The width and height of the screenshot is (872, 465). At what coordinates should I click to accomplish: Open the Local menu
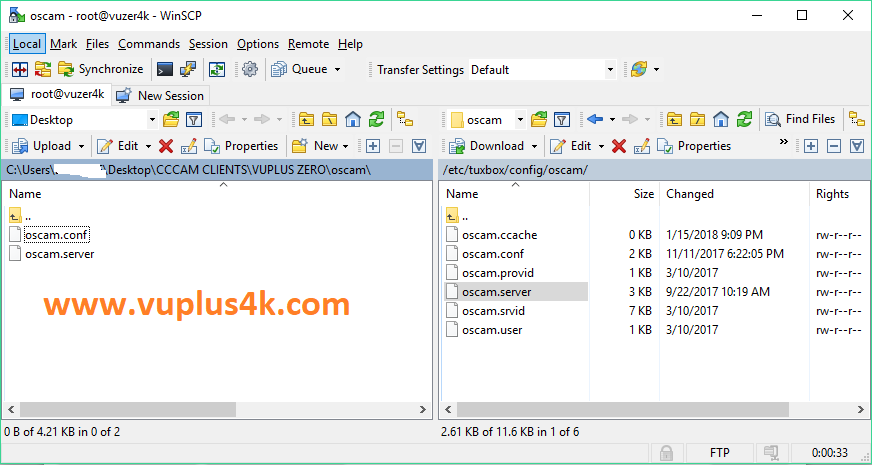coord(27,44)
